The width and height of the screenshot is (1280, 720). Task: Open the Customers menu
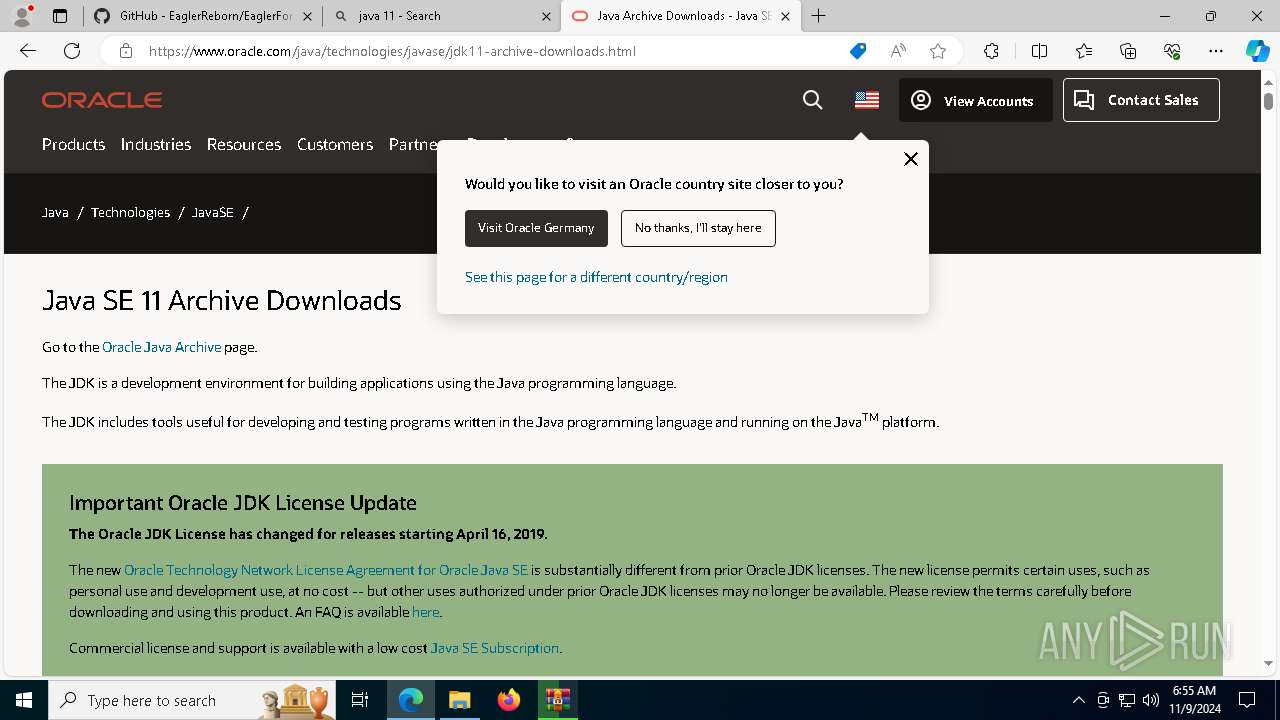335,144
